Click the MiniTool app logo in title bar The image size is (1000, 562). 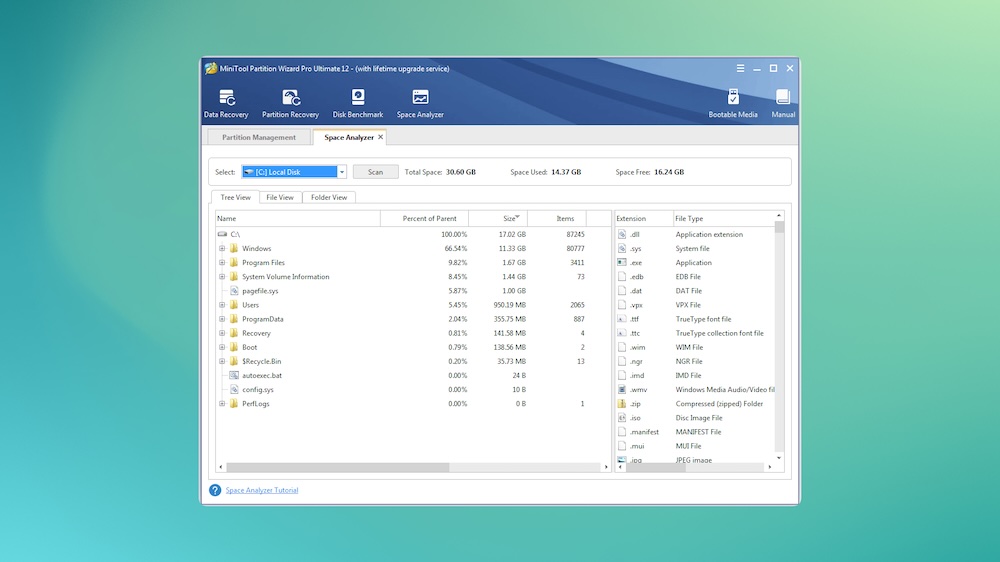[x=211, y=68]
